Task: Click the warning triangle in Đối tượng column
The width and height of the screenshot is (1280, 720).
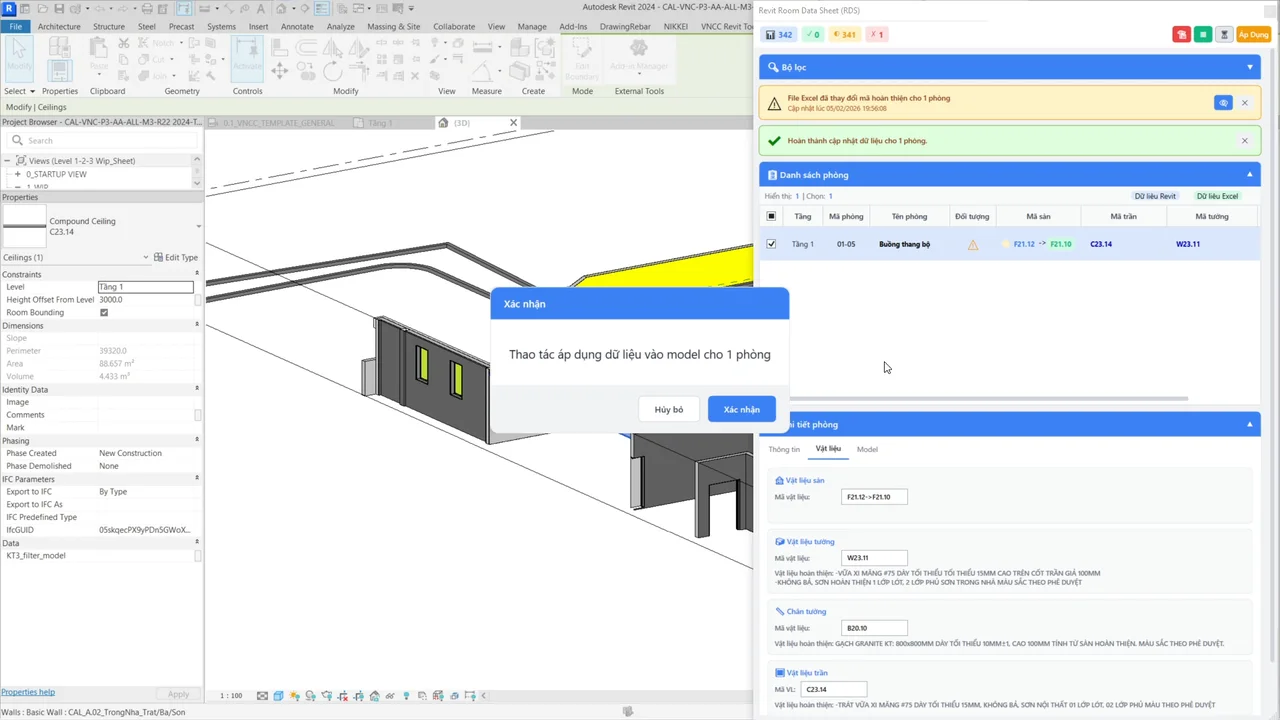Action: 973,244
